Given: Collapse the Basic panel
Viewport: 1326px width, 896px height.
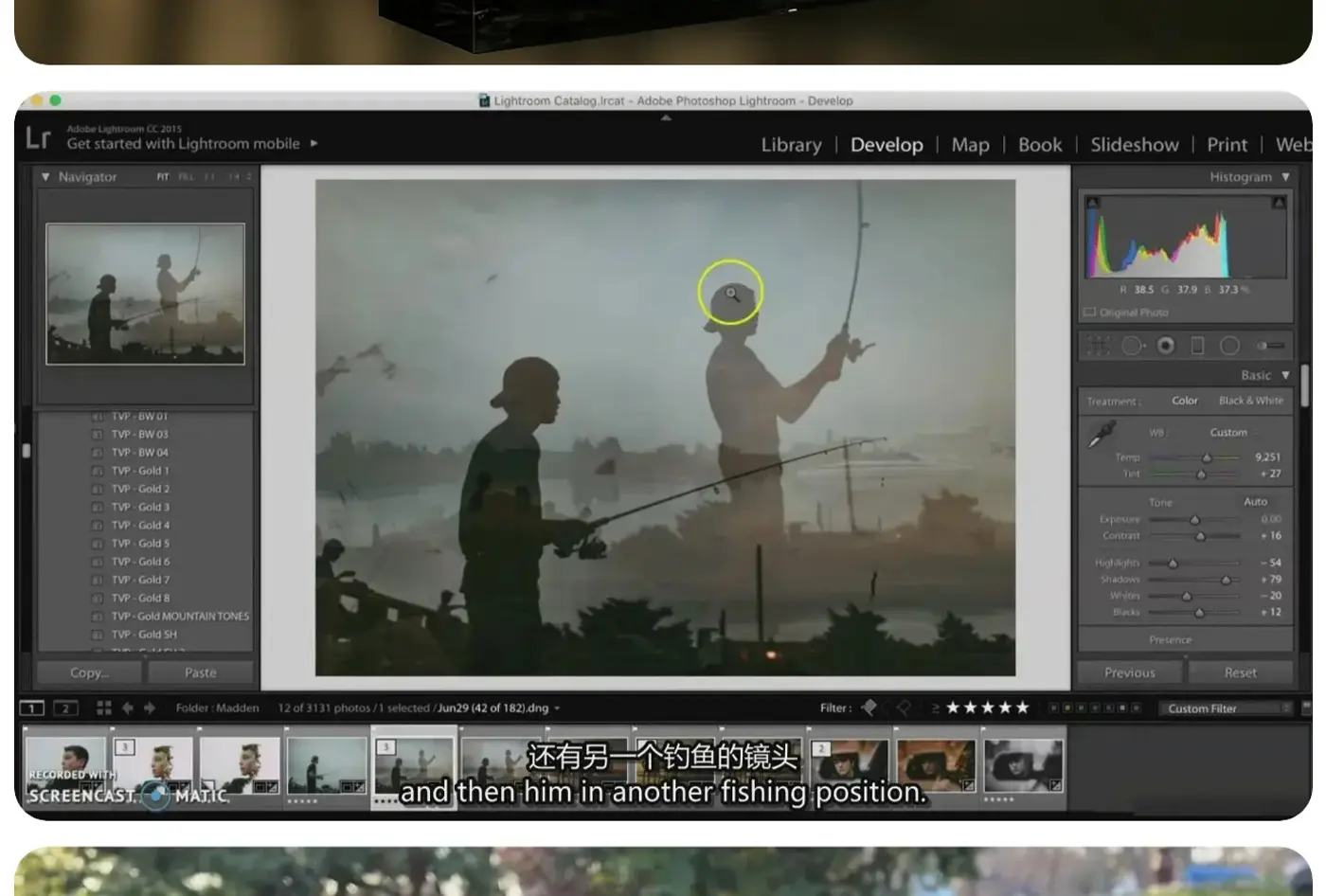Looking at the screenshot, I should click(x=1285, y=375).
